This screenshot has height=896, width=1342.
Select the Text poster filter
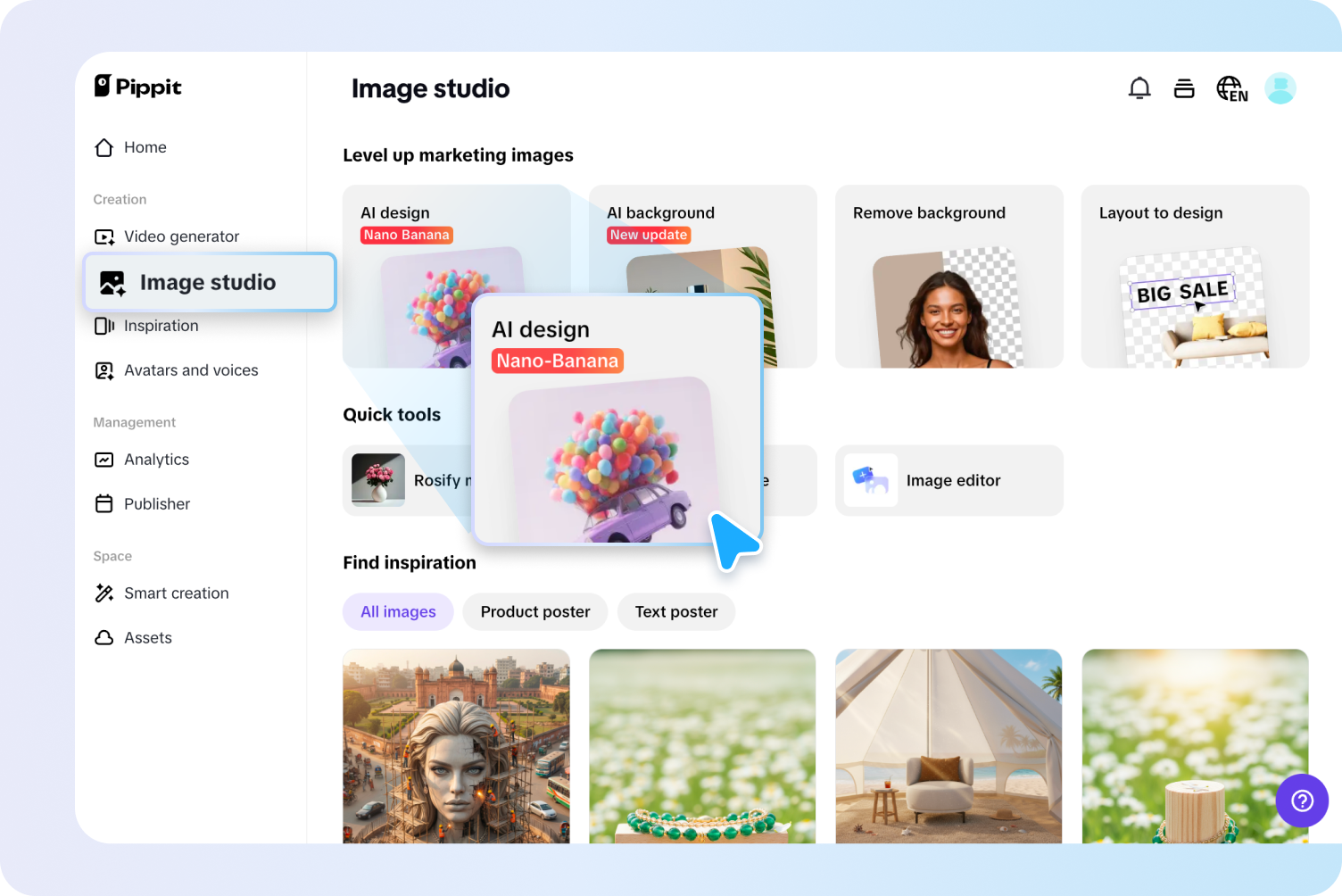tap(676, 611)
